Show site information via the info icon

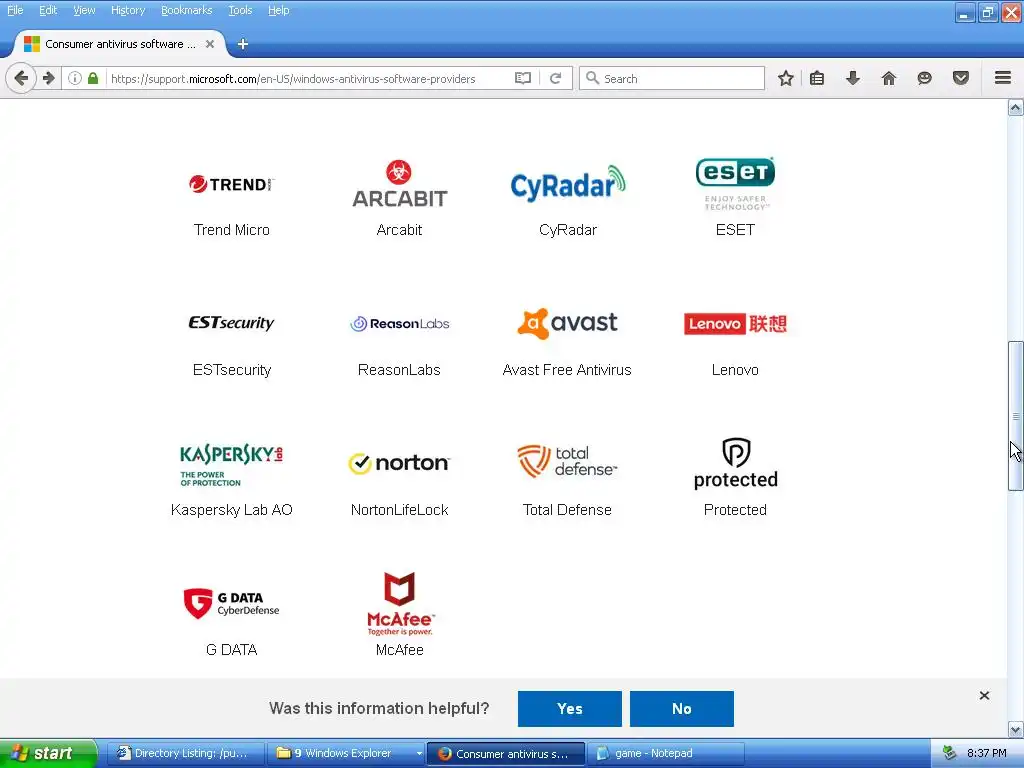(x=75, y=78)
